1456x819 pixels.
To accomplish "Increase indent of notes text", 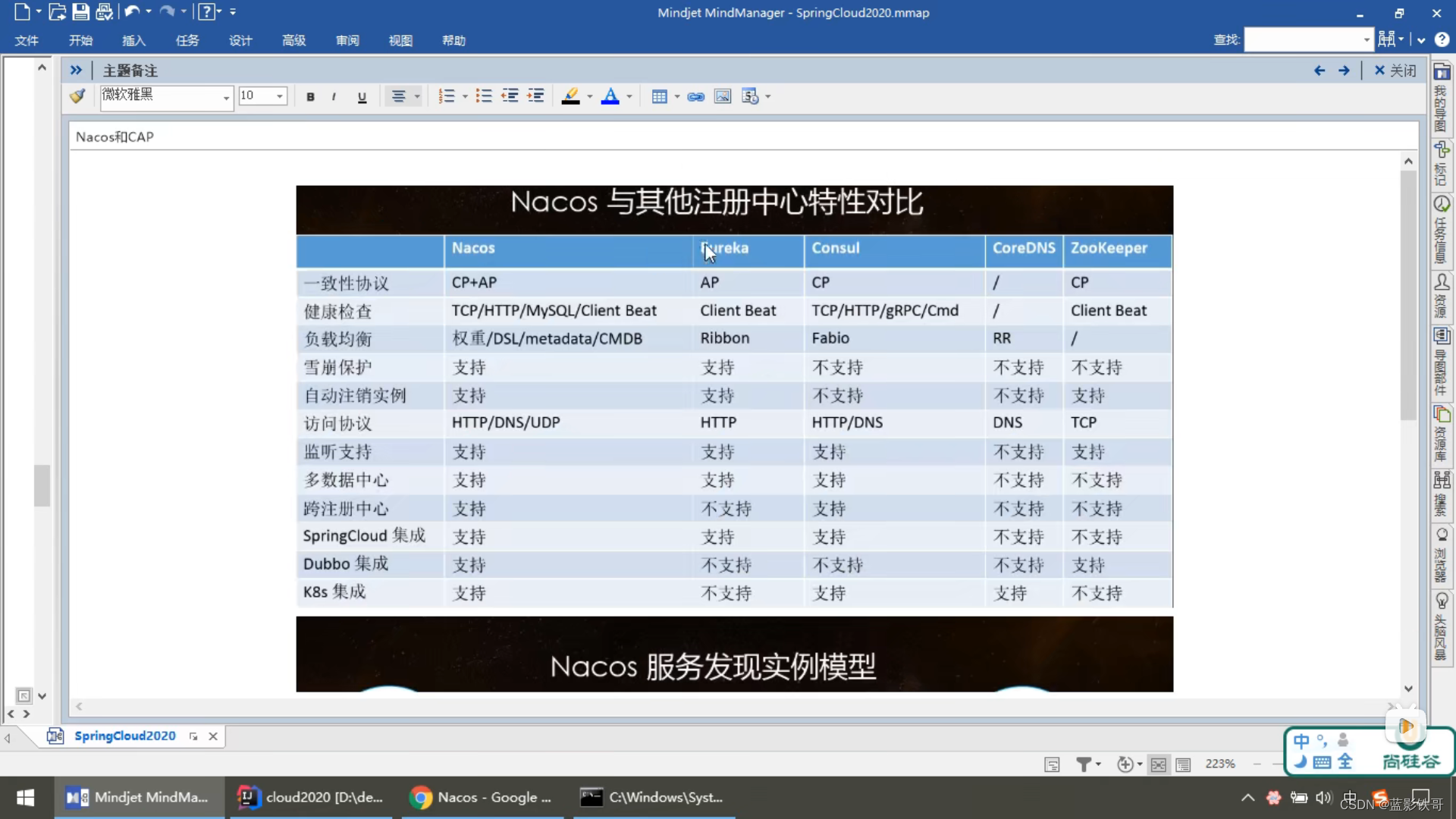I will tap(535, 96).
